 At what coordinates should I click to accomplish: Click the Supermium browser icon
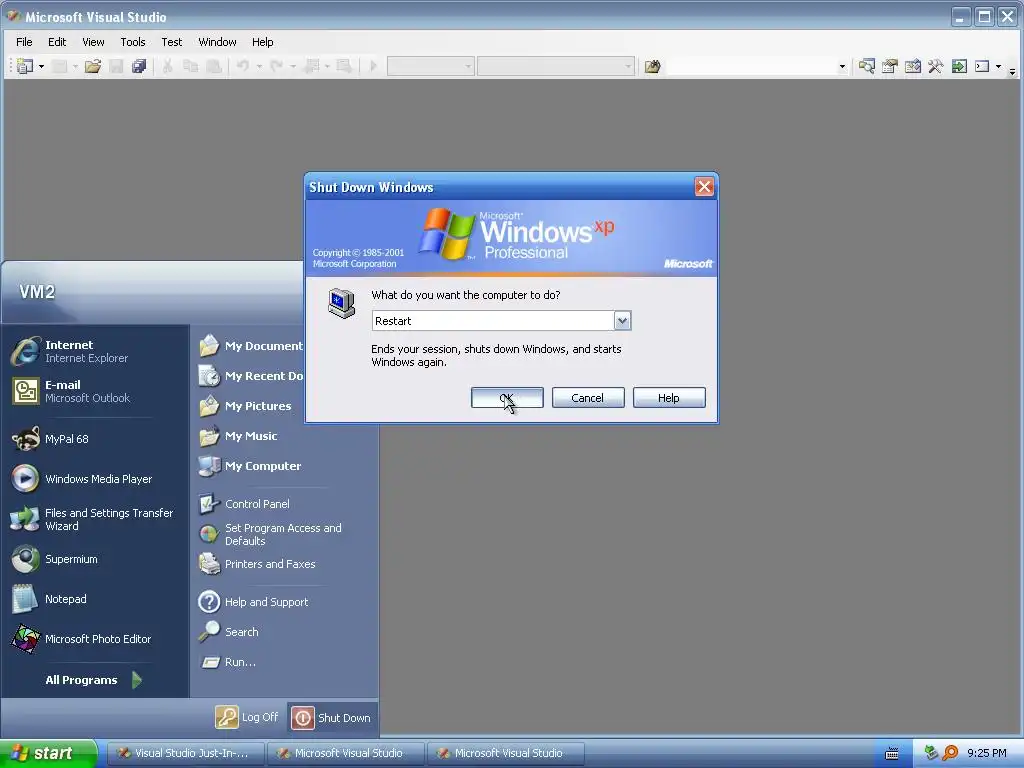(x=25, y=559)
